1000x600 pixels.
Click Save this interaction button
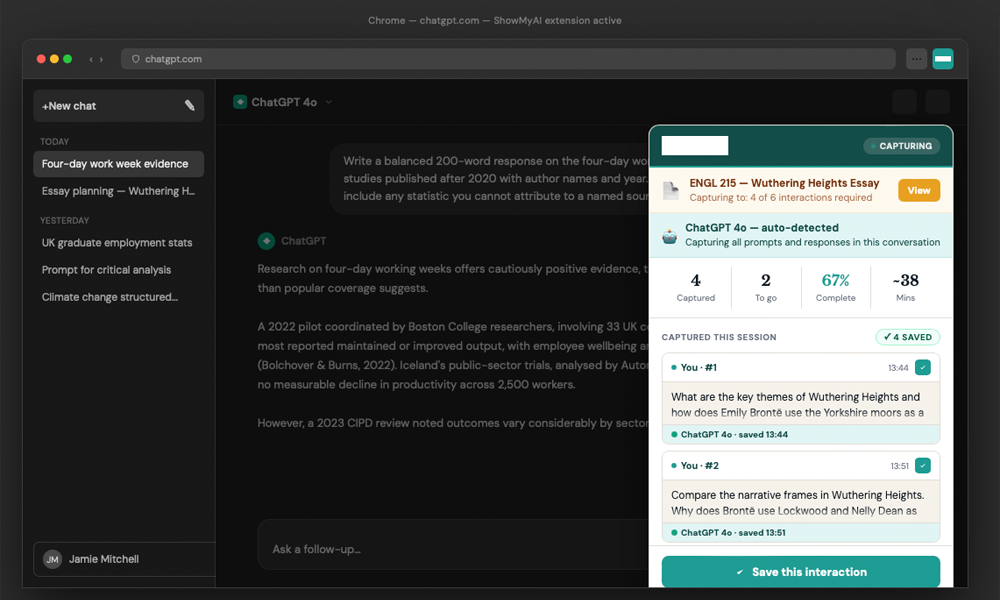pyautogui.click(x=800, y=572)
